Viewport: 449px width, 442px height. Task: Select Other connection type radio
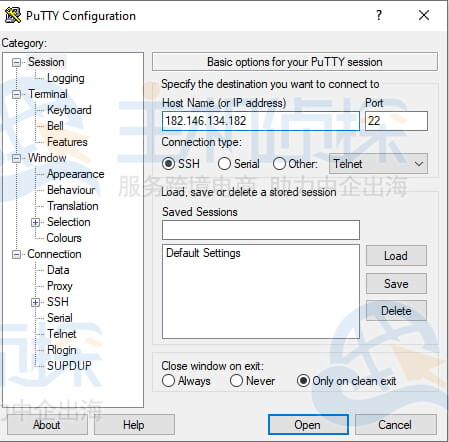(279, 164)
